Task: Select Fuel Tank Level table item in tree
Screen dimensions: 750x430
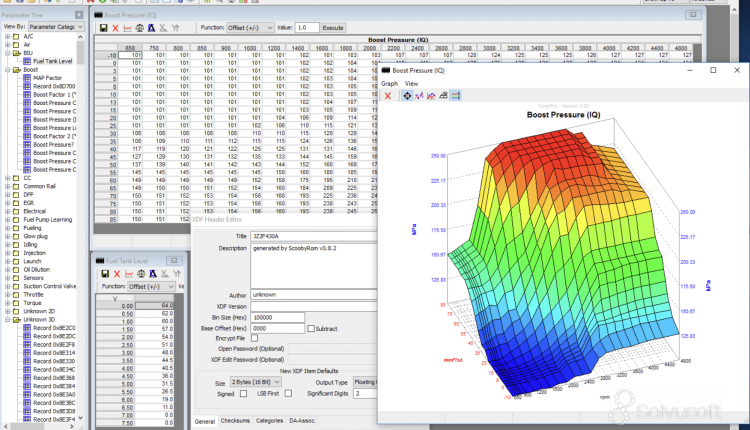Action: pos(53,61)
